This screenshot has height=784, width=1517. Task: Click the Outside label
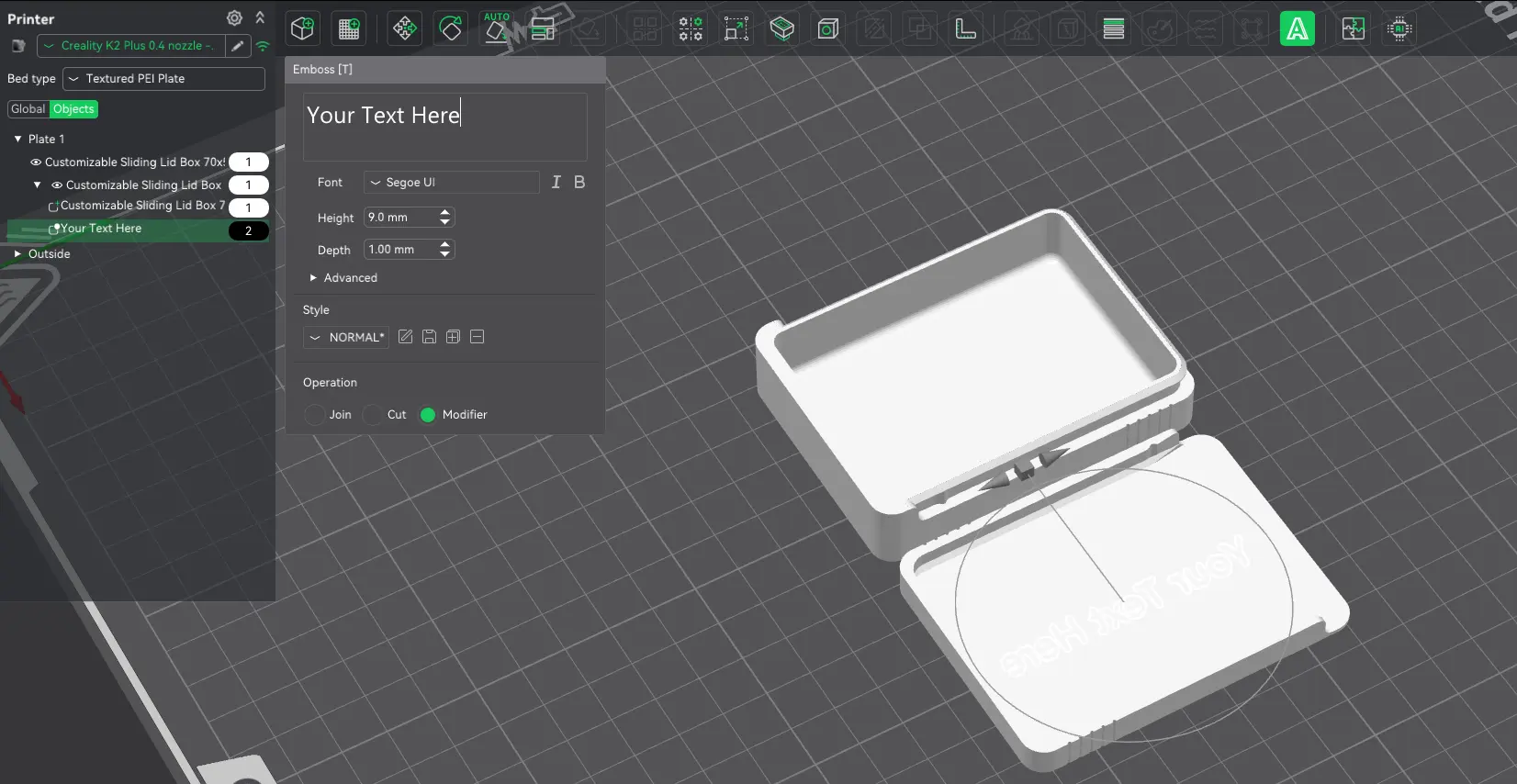pos(49,254)
